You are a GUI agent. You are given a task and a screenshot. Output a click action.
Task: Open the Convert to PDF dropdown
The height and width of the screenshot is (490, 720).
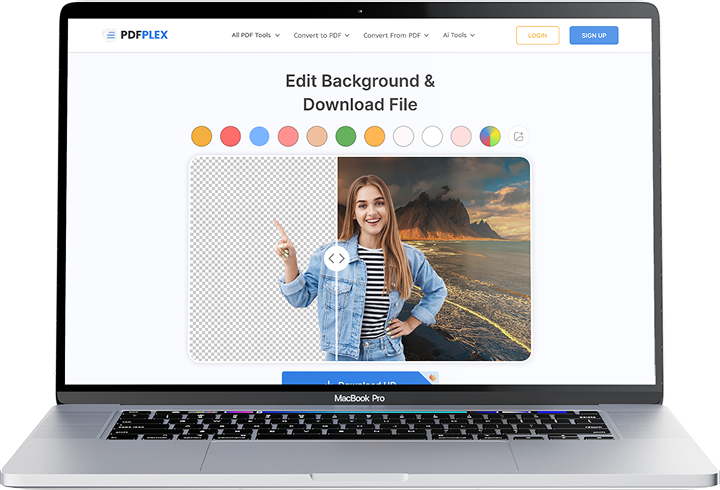(321, 35)
